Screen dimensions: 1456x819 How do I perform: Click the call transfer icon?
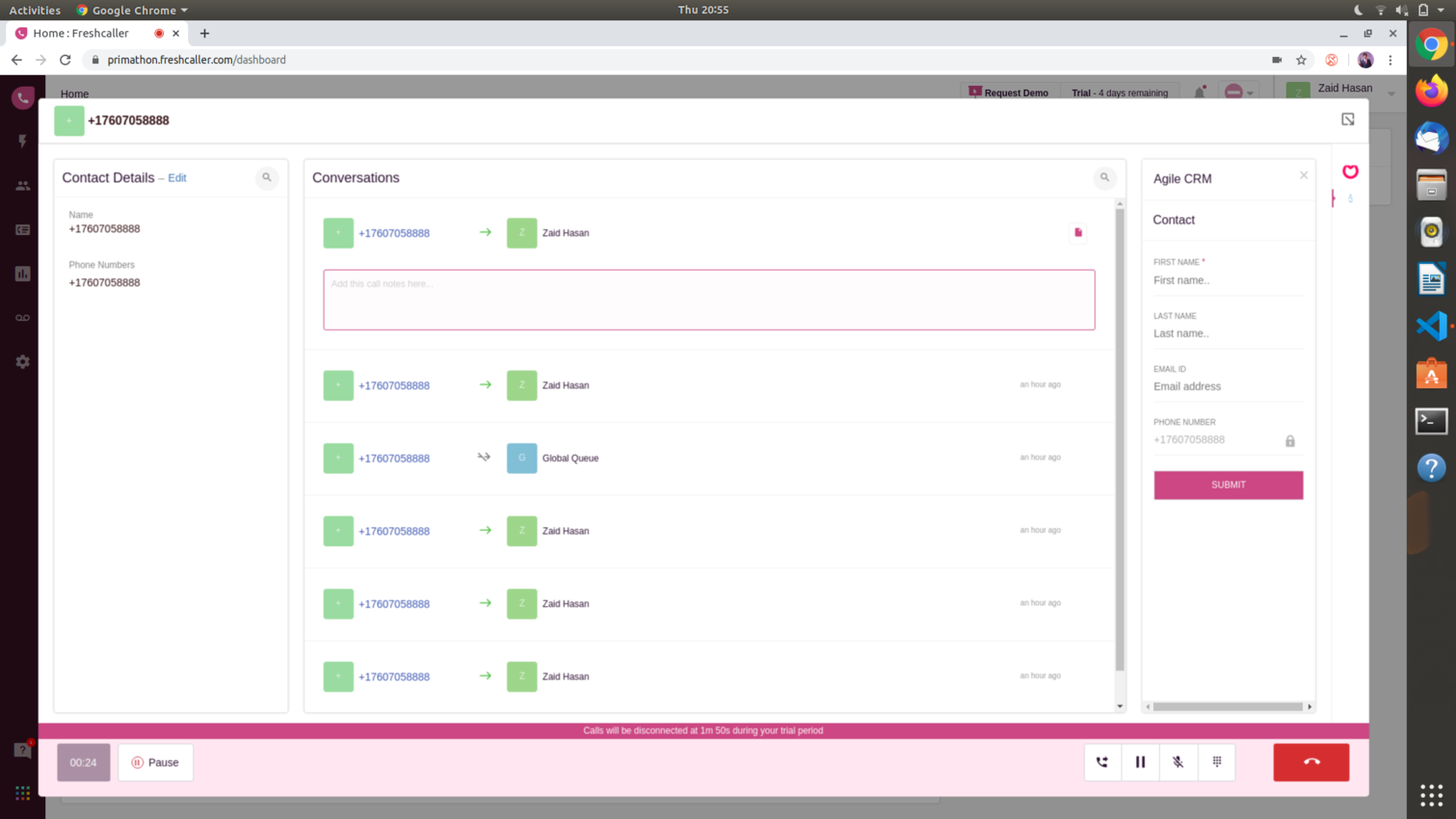1102,762
